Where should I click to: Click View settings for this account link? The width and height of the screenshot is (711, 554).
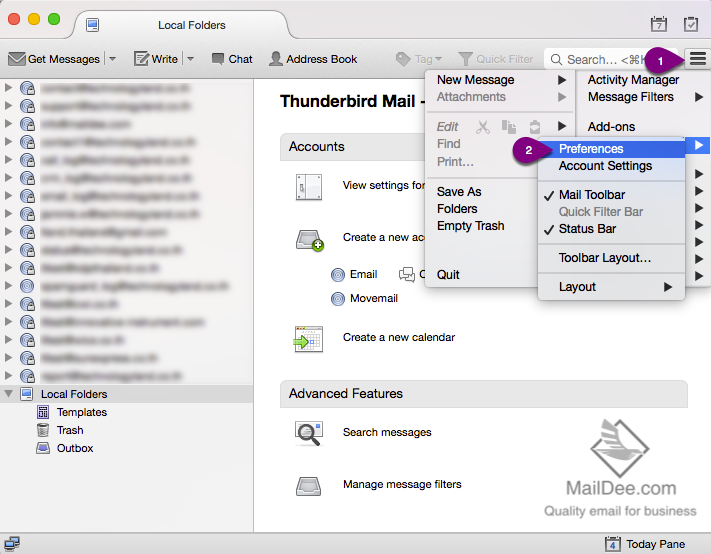click(384, 185)
